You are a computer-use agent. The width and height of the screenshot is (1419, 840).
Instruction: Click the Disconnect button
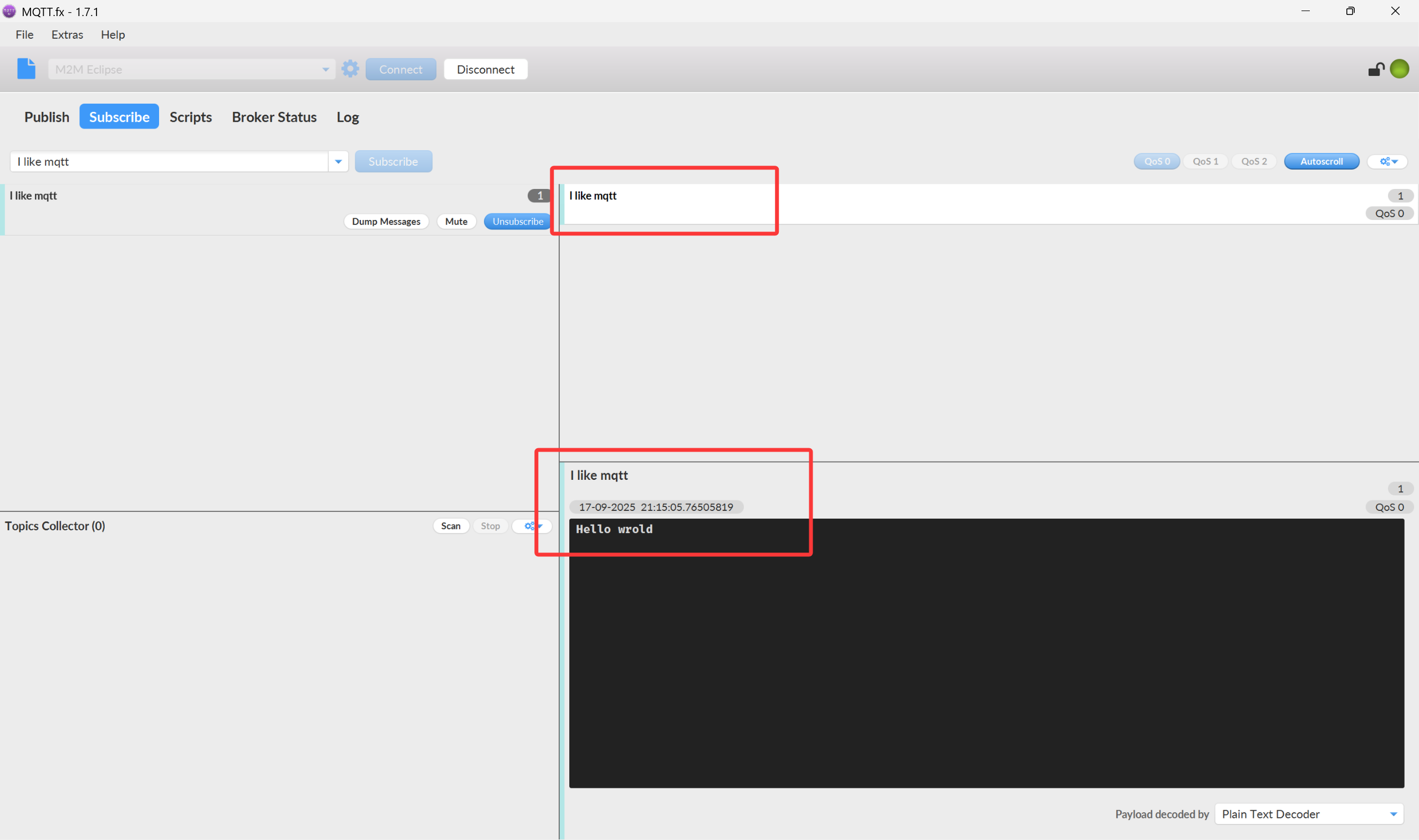pyautogui.click(x=486, y=69)
